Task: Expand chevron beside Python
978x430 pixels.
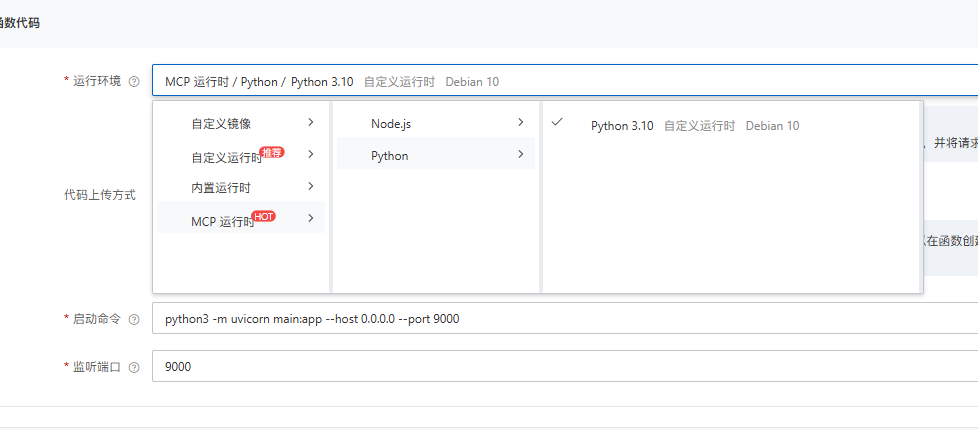Action: pos(521,154)
